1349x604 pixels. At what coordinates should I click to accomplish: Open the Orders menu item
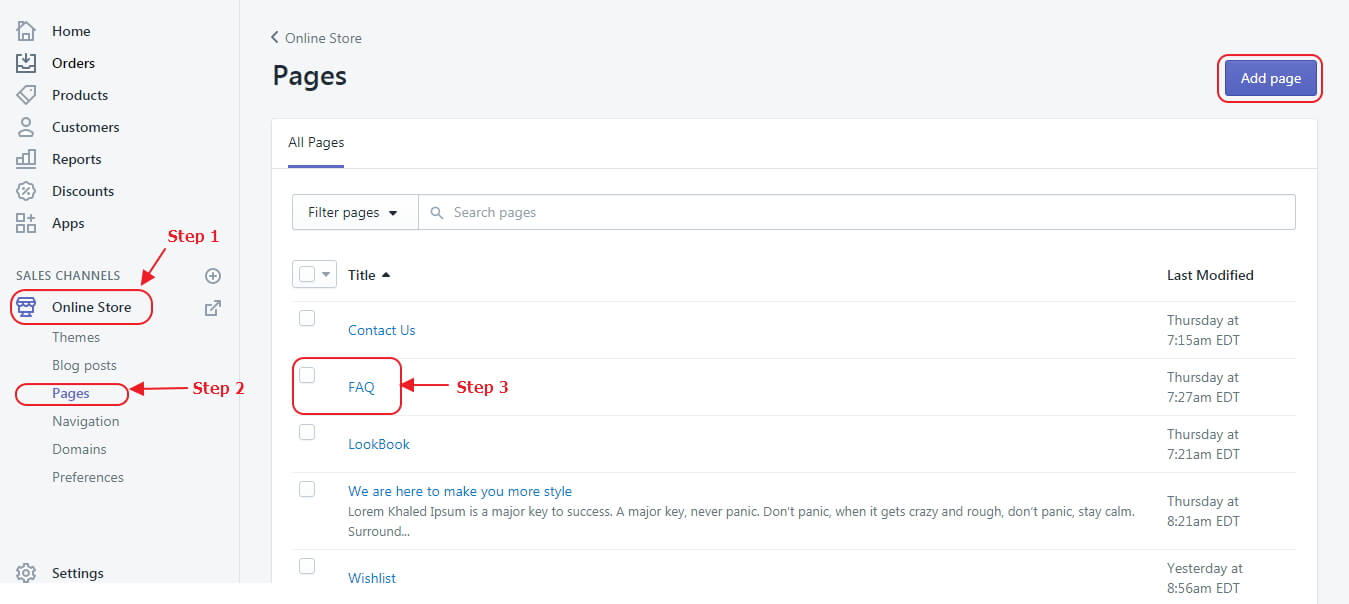pos(74,63)
